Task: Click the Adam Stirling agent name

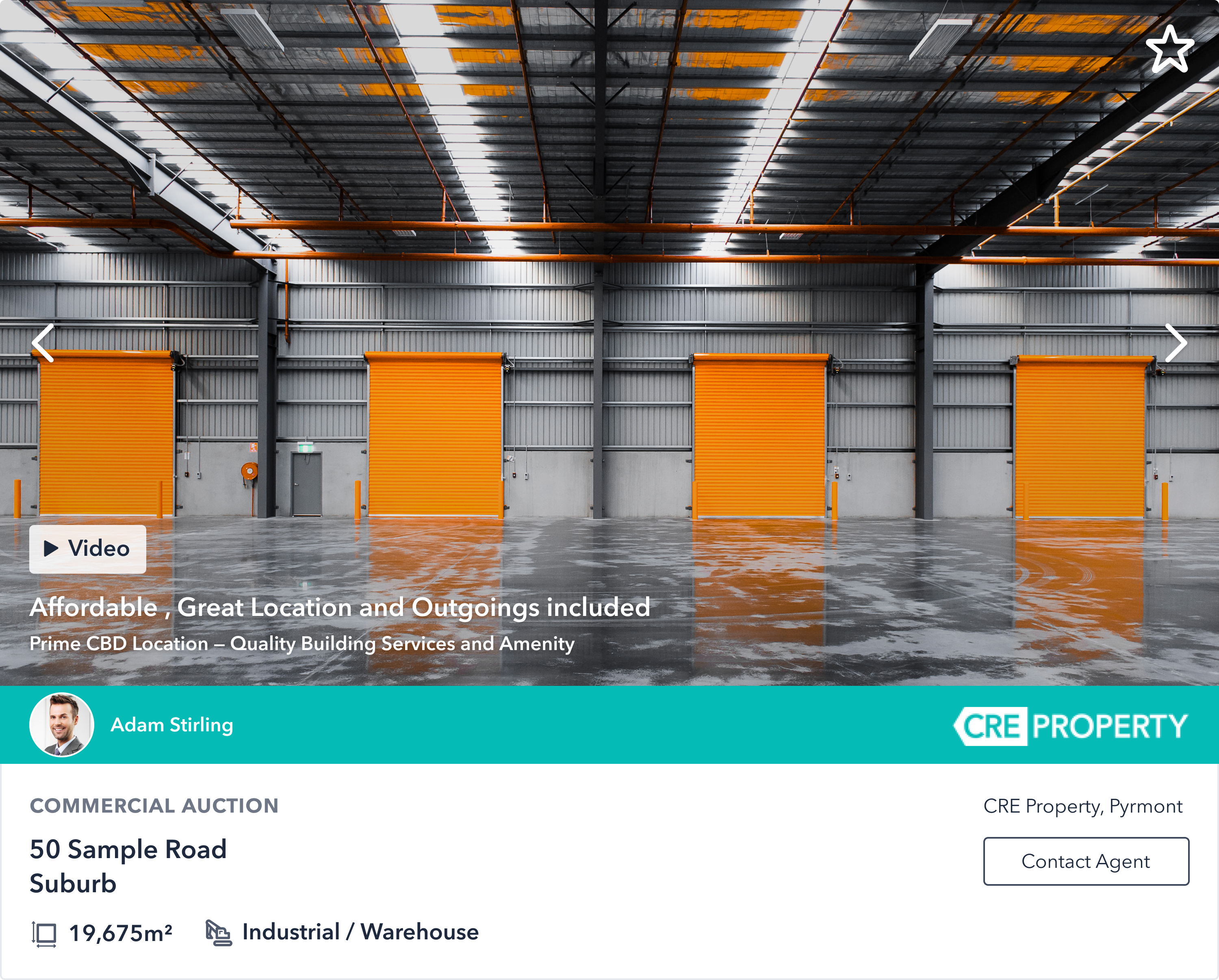Action: pyautogui.click(x=172, y=725)
